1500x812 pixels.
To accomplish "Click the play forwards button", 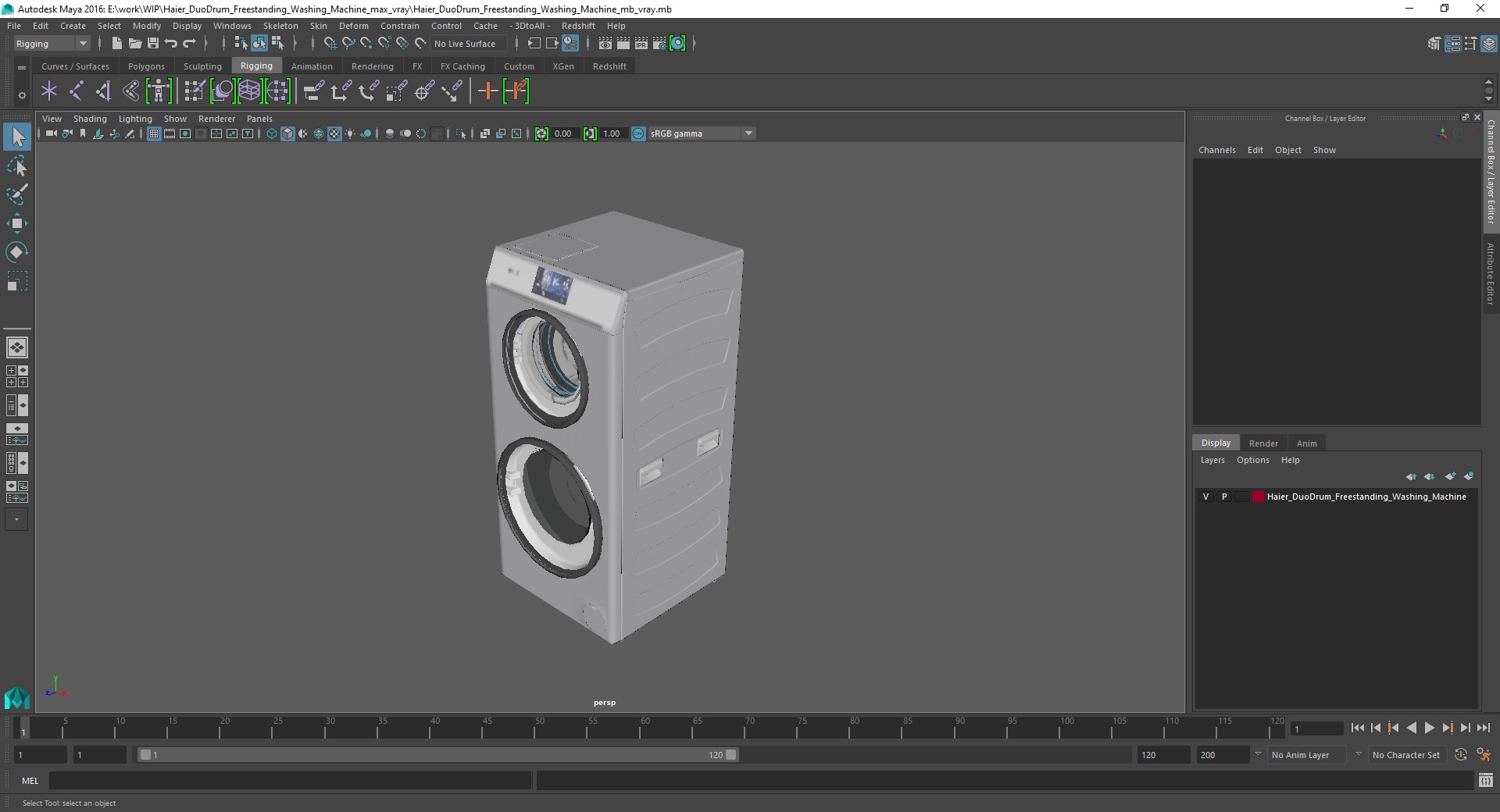I will click(1429, 728).
